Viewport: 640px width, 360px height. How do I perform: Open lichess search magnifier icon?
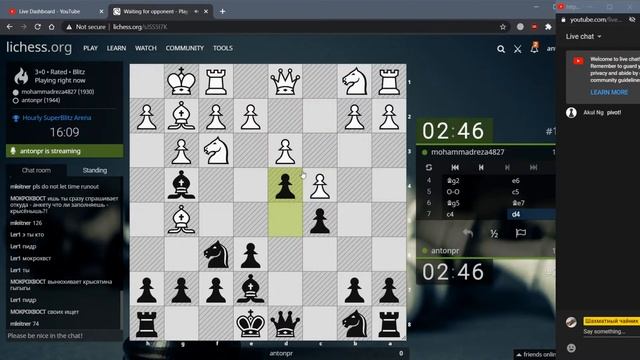pyautogui.click(x=501, y=49)
